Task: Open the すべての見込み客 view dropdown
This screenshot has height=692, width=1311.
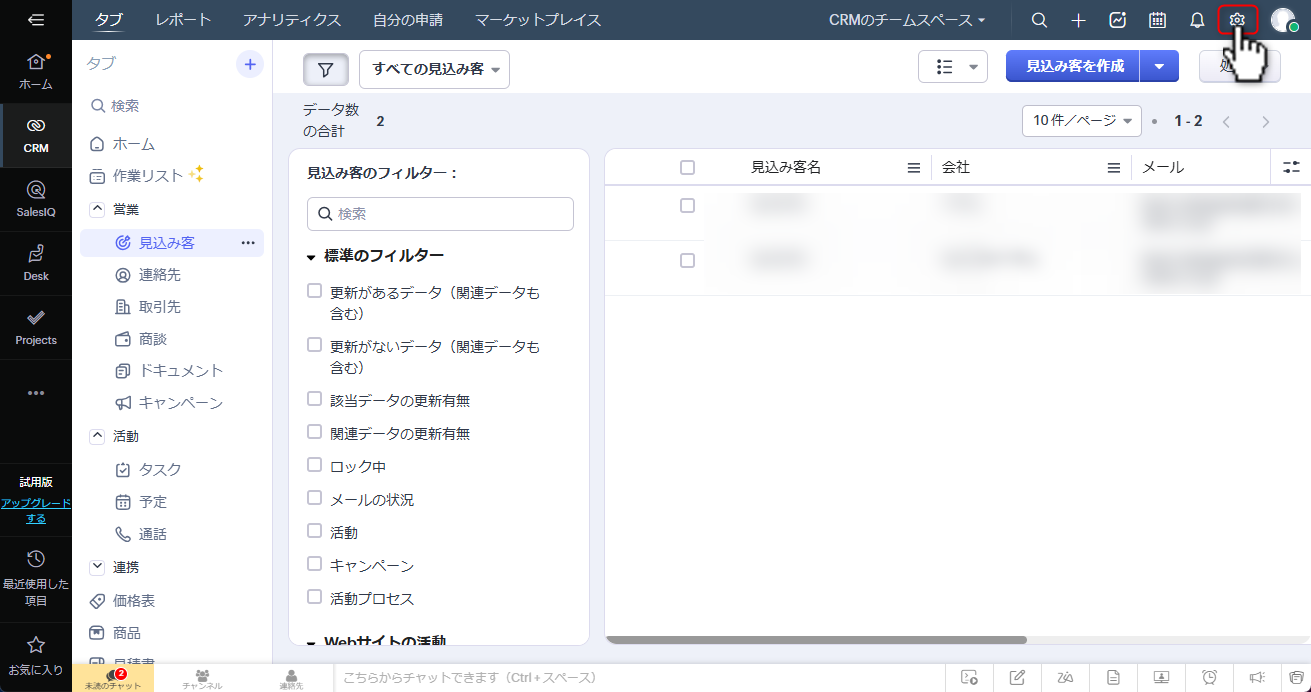Action: point(434,69)
